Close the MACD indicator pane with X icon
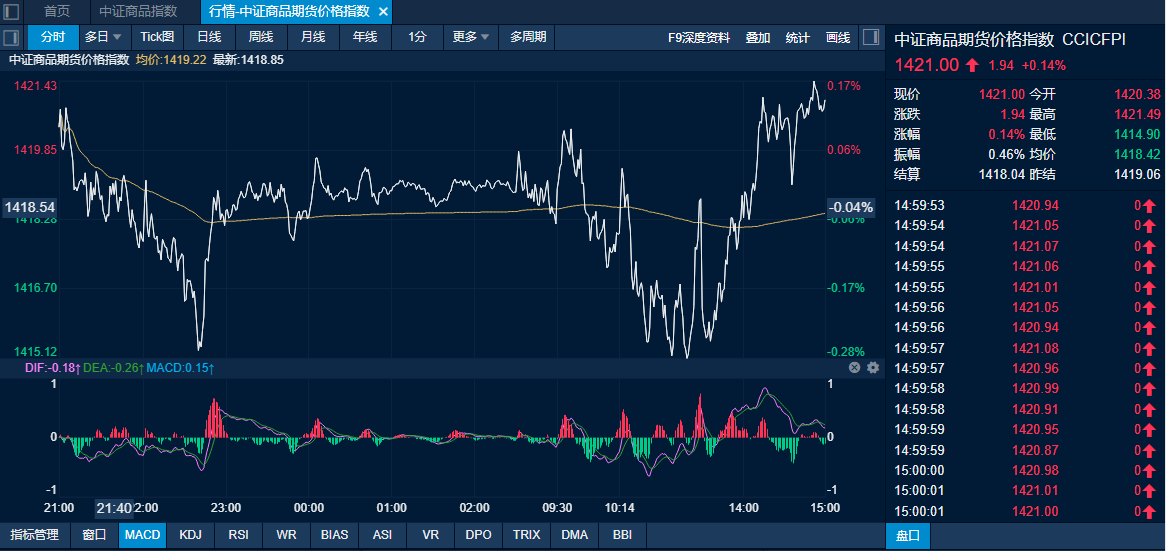The image size is (1166, 551). tap(855, 368)
